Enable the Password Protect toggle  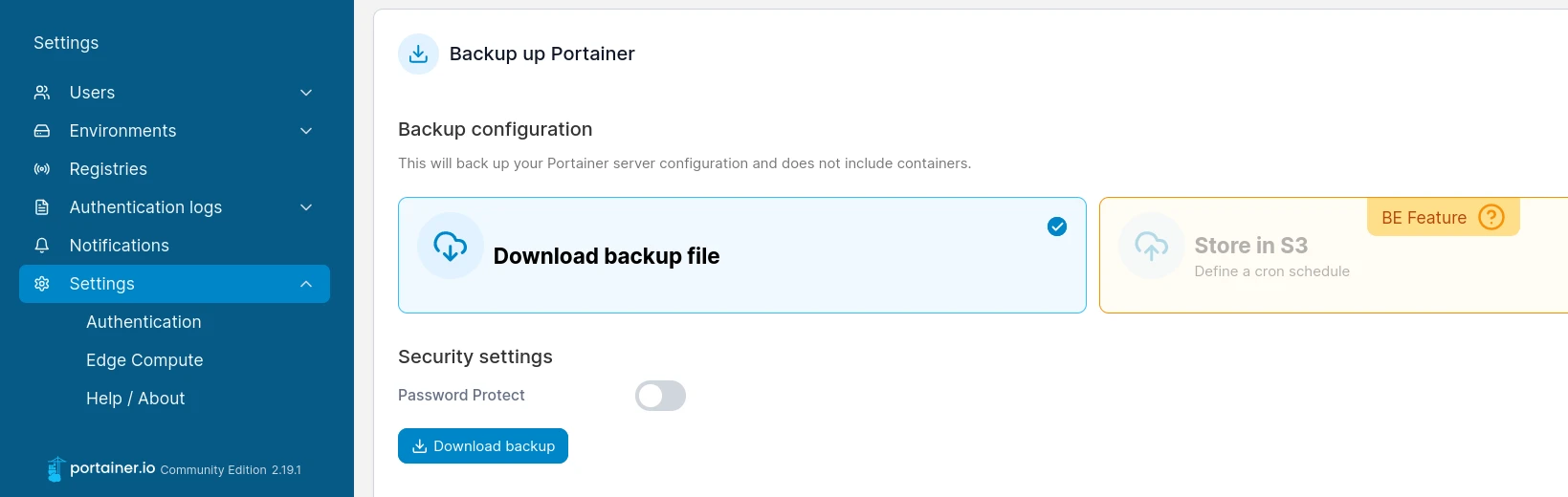click(x=660, y=396)
